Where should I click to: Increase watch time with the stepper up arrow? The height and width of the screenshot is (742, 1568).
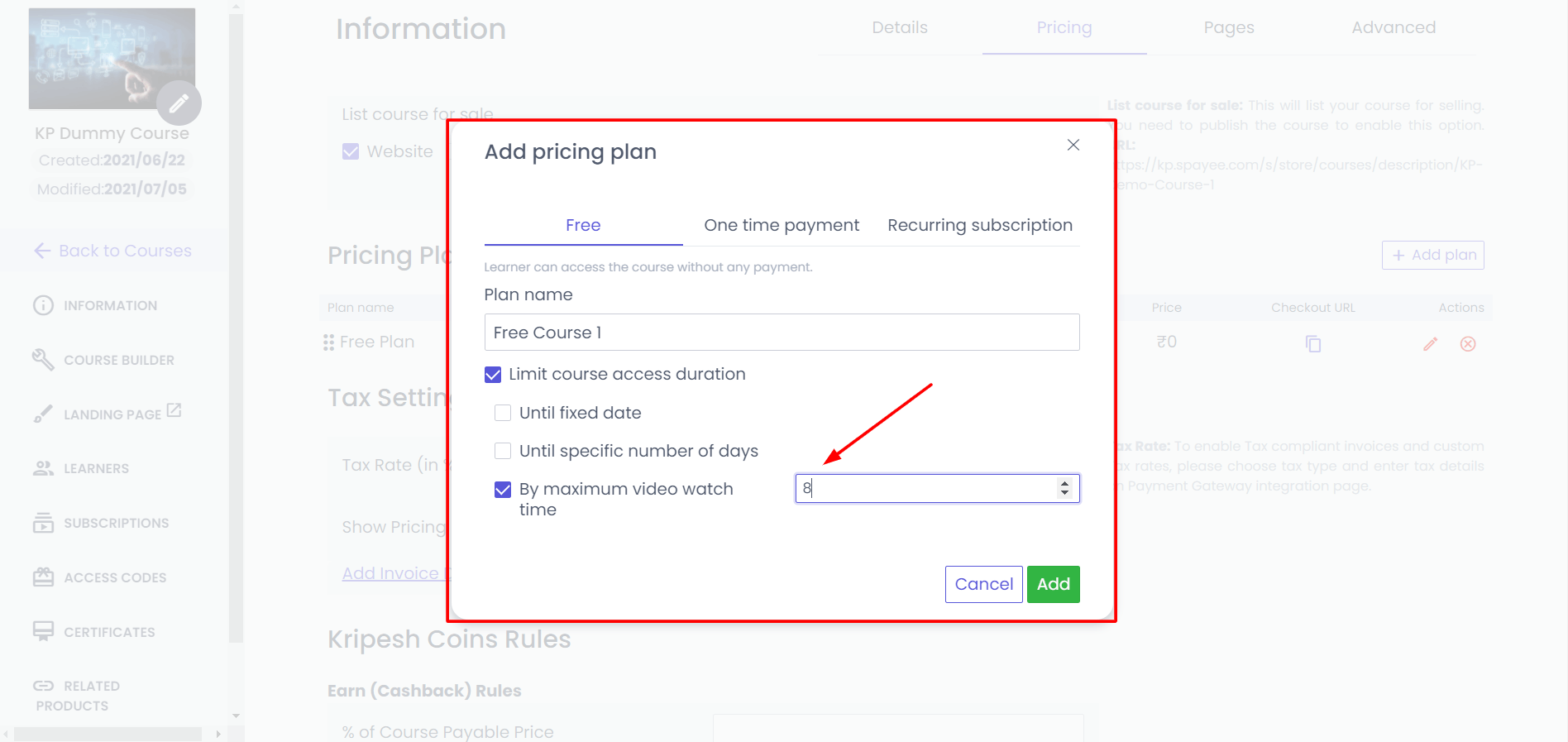pos(1064,483)
